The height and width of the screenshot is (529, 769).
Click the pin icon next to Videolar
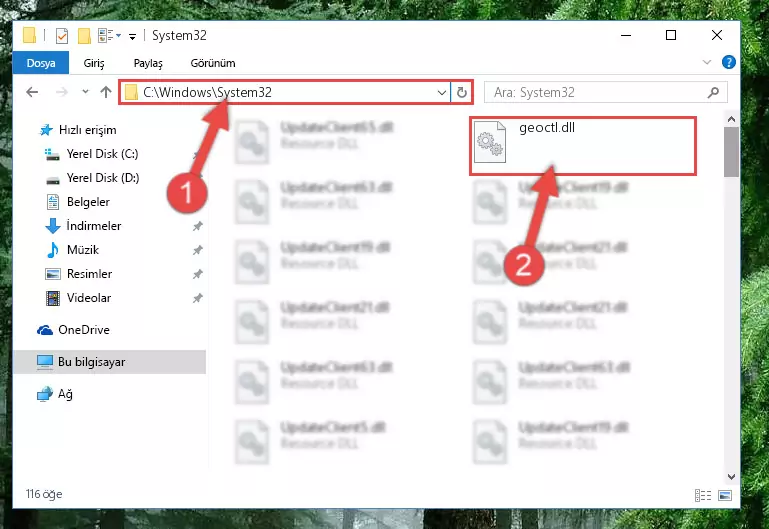[198, 298]
